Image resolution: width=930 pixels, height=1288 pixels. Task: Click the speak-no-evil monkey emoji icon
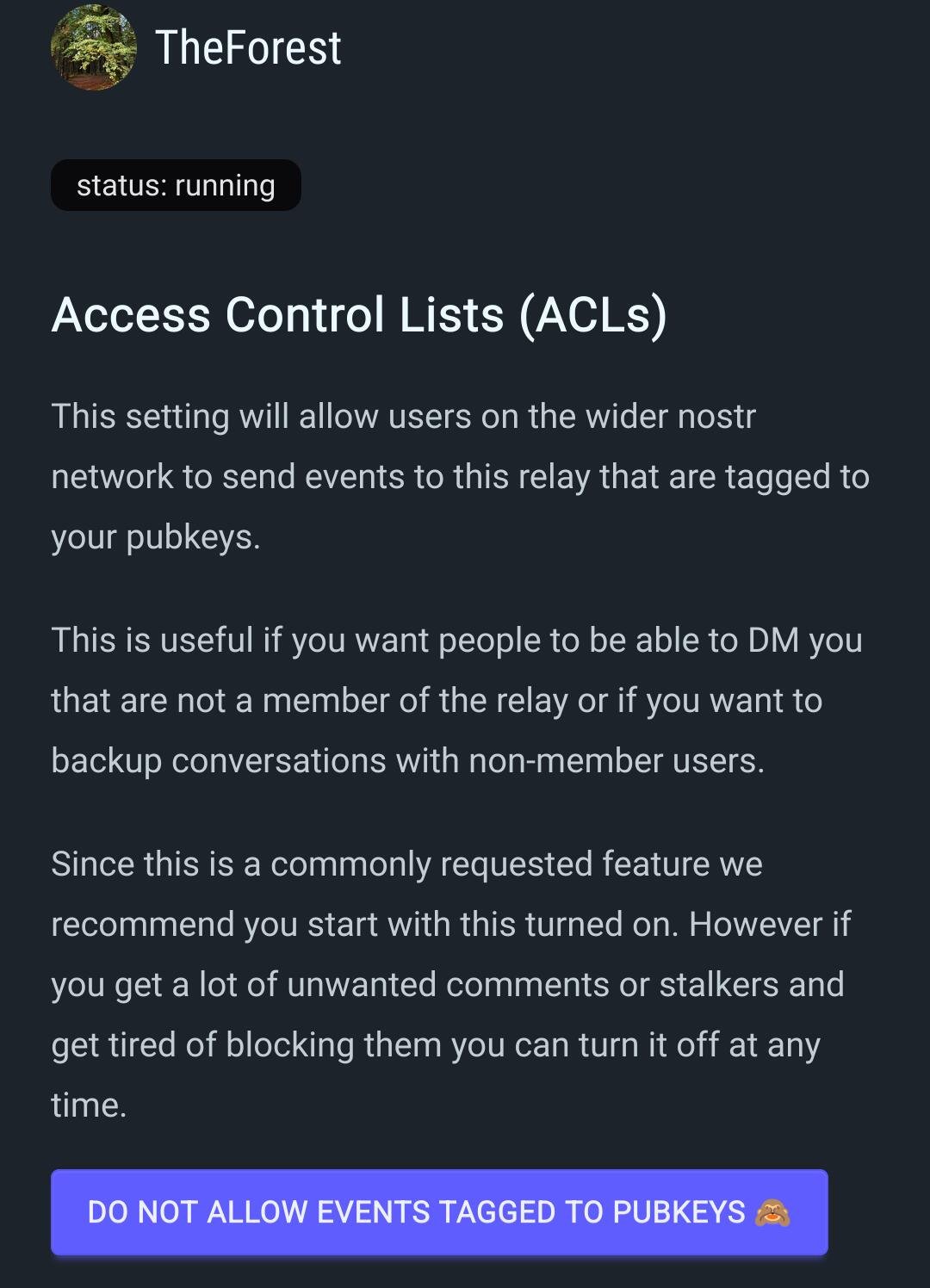(x=772, y=1212)
